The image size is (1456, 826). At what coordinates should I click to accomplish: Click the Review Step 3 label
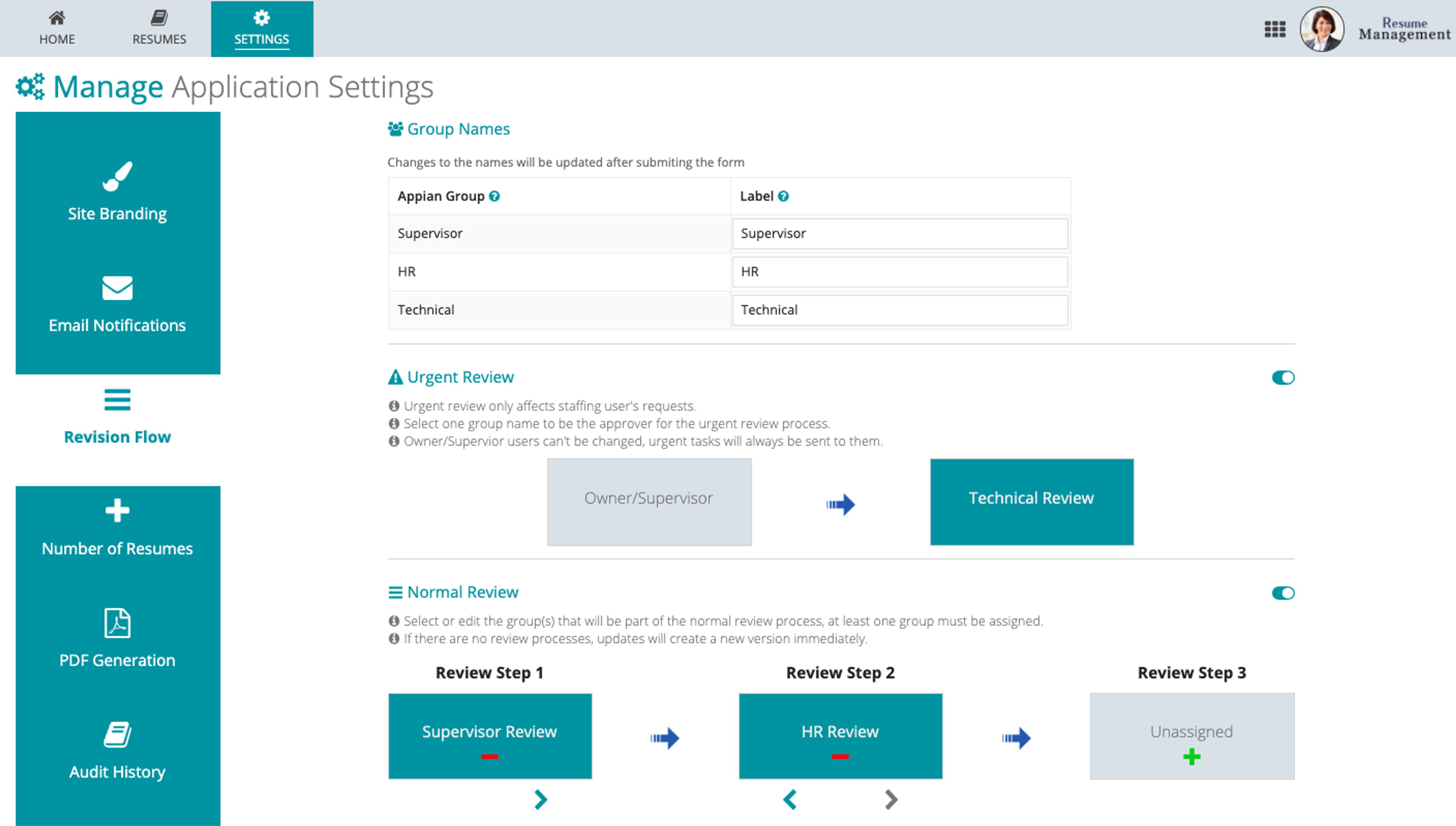(1192, 673)
